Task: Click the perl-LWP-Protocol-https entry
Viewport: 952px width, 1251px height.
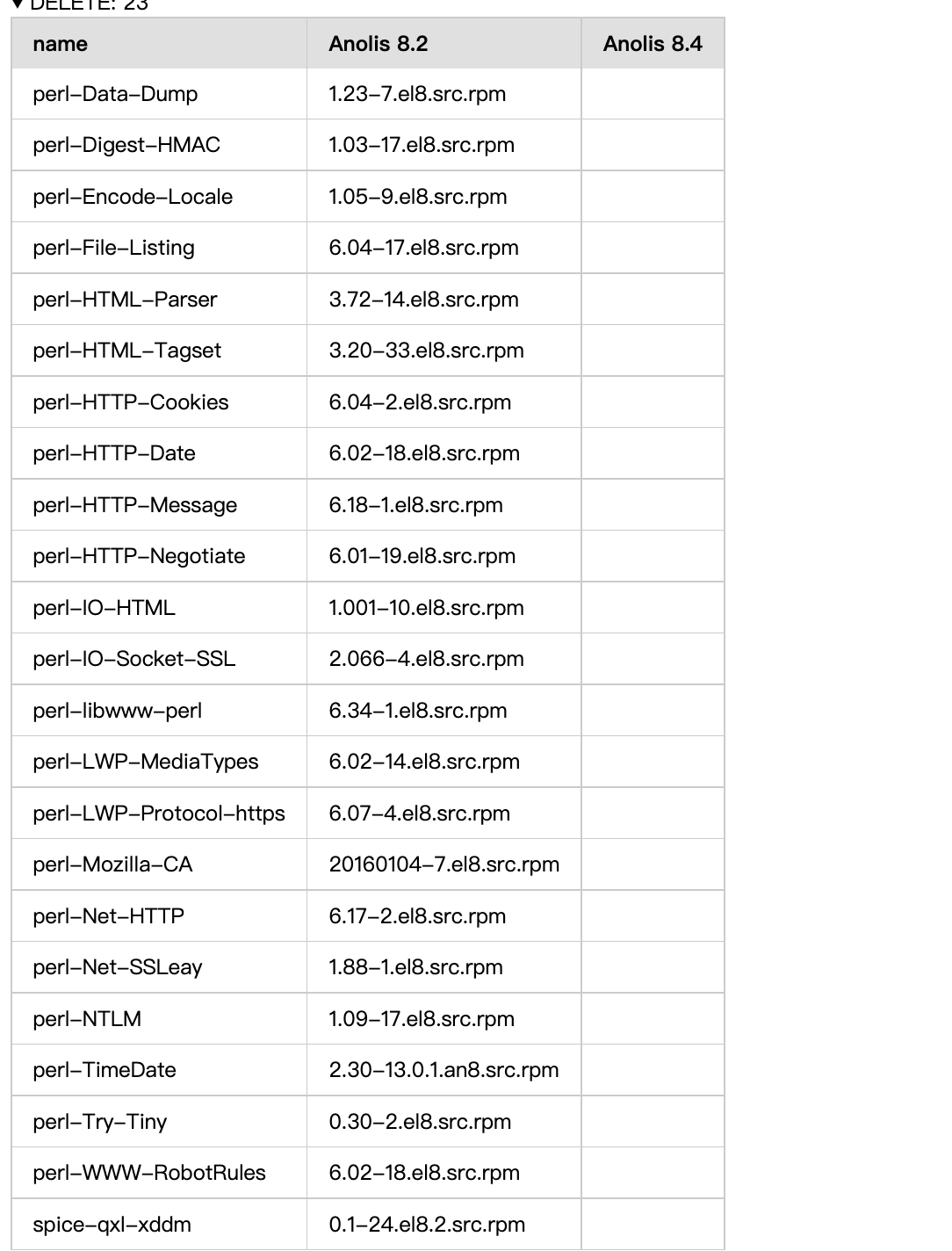Action: pos(159,814)
